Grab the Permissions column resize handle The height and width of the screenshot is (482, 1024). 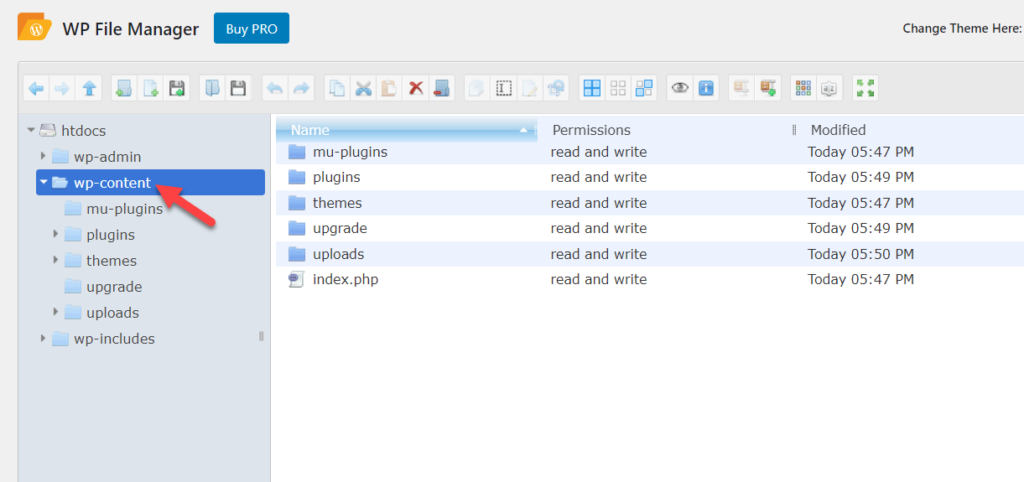pyautogui.click(x=794, y=130)
